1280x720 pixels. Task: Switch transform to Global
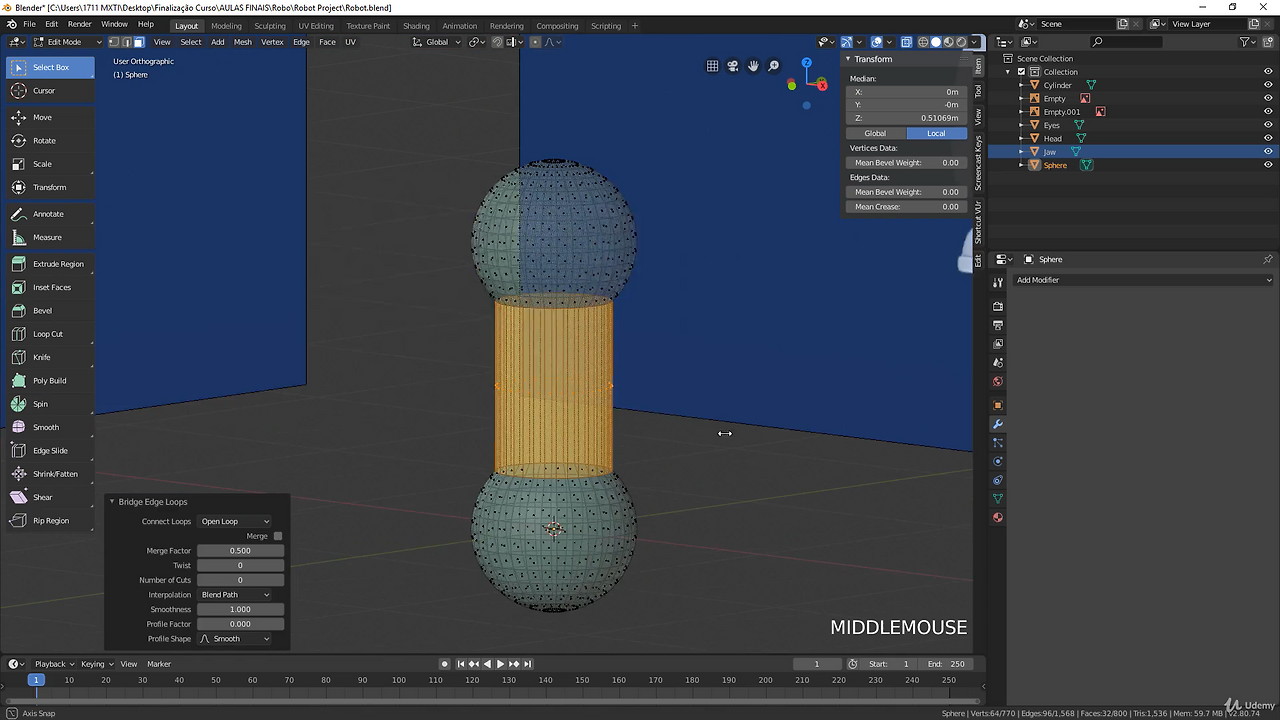point(875,133)
